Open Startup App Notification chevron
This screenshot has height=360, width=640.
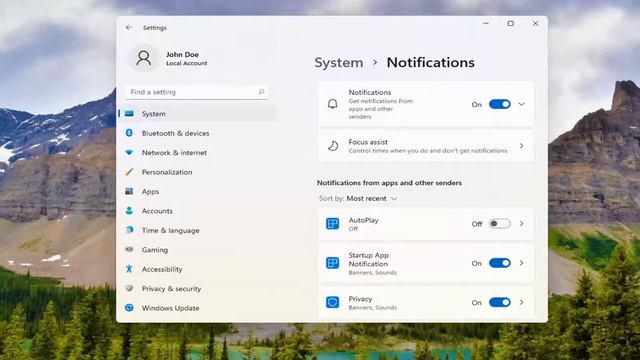coord(521,263)
